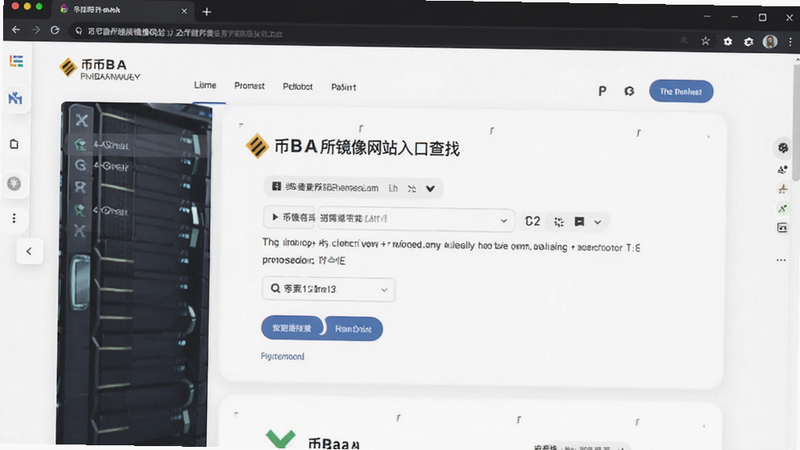Image resolution: width=800 pixels, height=450 pixels.
Task: Open the vertical dots menu in left sidebar
Action: click(x=14, y=218)
